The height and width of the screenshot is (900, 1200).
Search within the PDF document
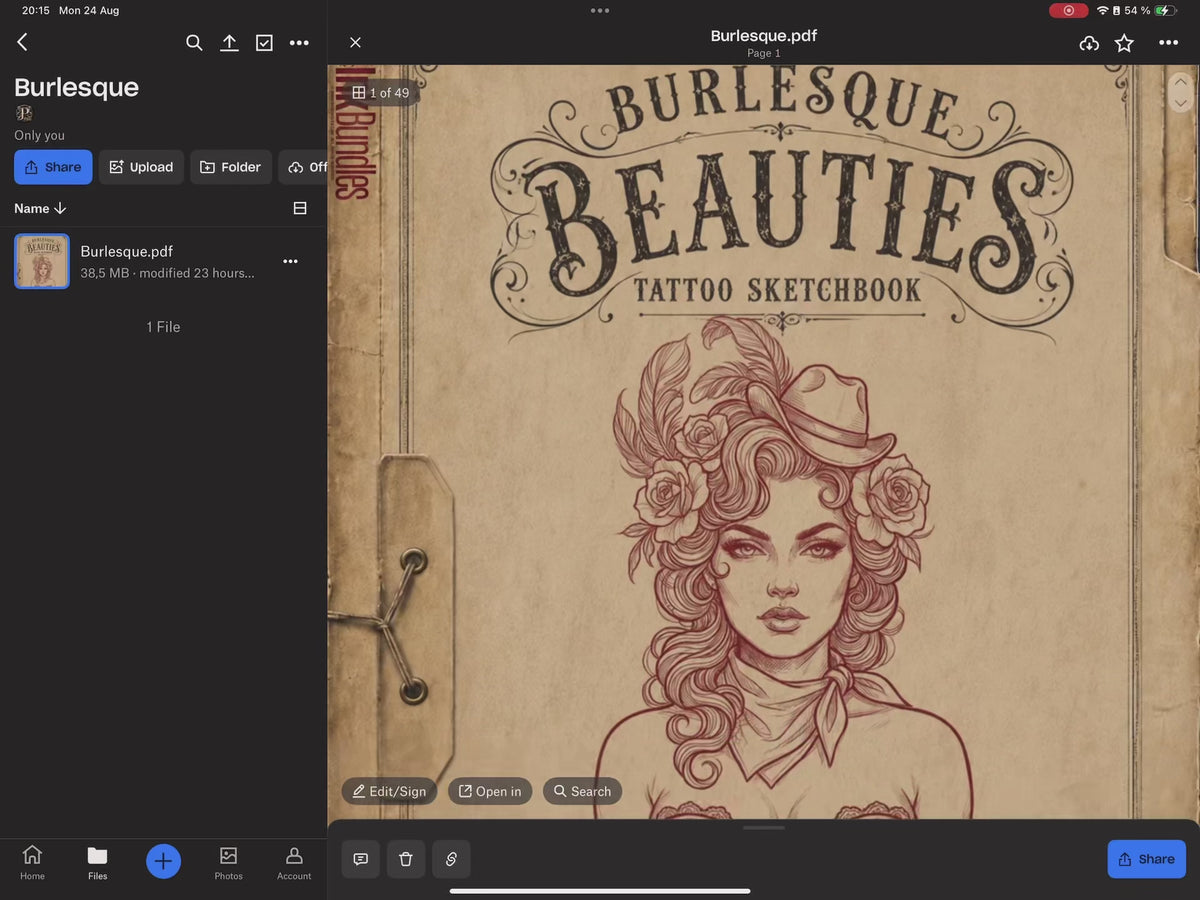click(582, 791)
